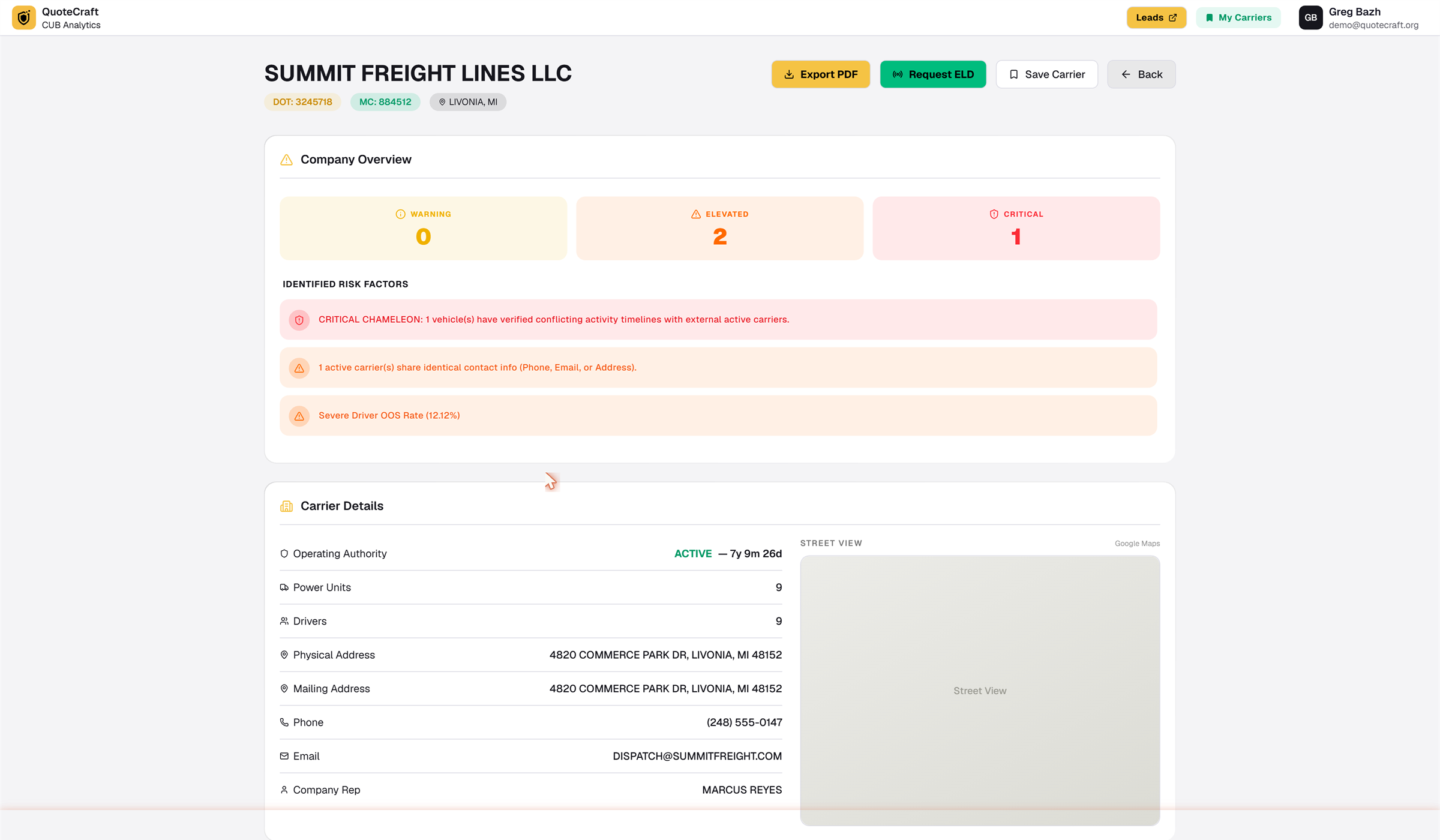Open the My Carriers saved list
Image resolution: width=1440 pixels, height=840 pixels.
coord(1238,17)
